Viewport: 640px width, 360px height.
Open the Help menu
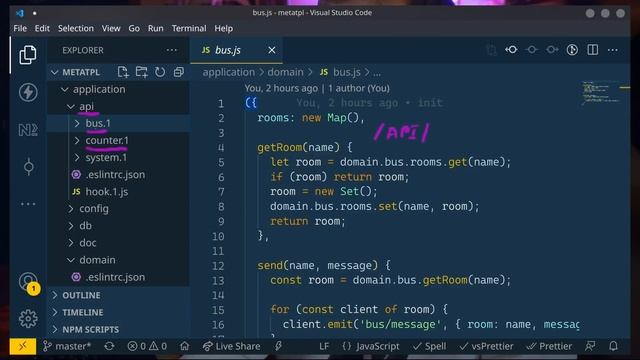224,28
